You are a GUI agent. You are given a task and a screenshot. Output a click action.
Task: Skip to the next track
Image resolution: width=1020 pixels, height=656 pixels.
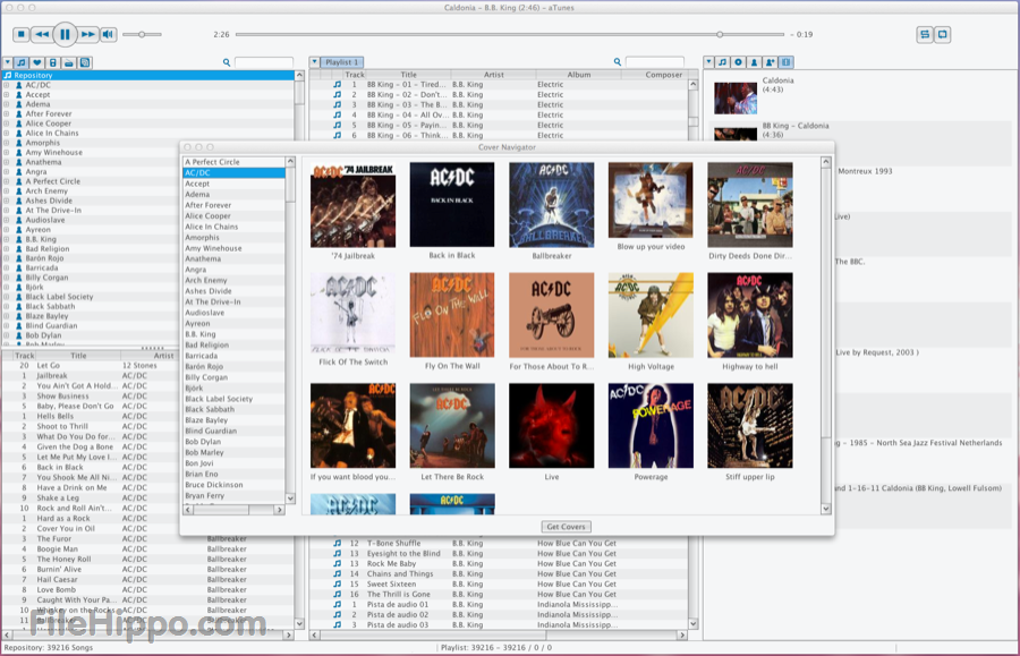click(88, 34)
